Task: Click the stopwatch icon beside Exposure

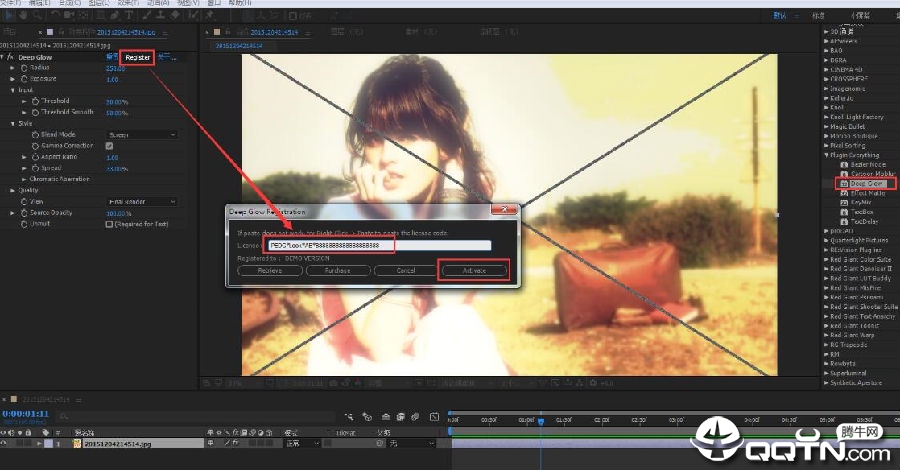Action: 25,78
